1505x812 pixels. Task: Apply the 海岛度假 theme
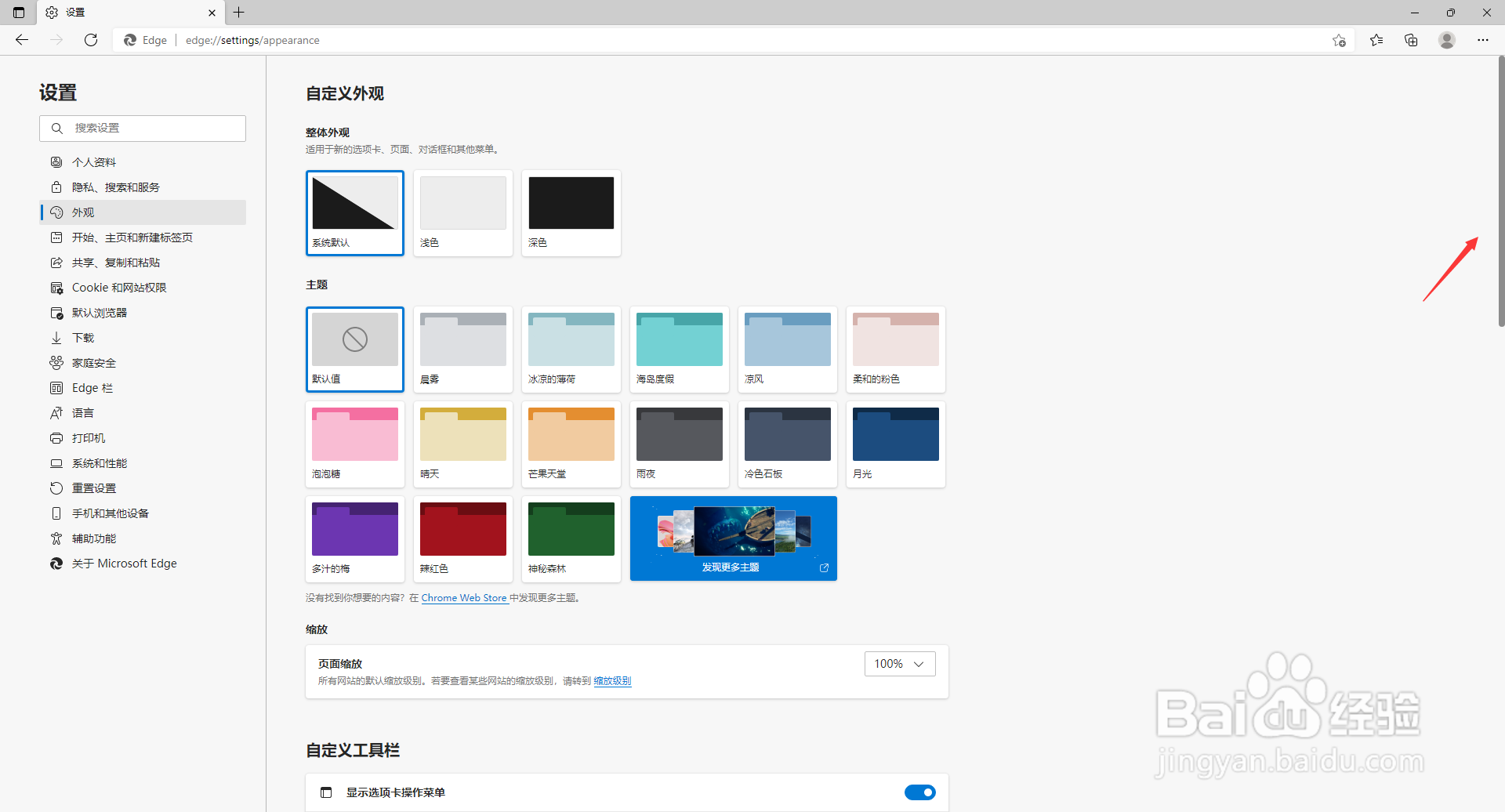[680, 350]
